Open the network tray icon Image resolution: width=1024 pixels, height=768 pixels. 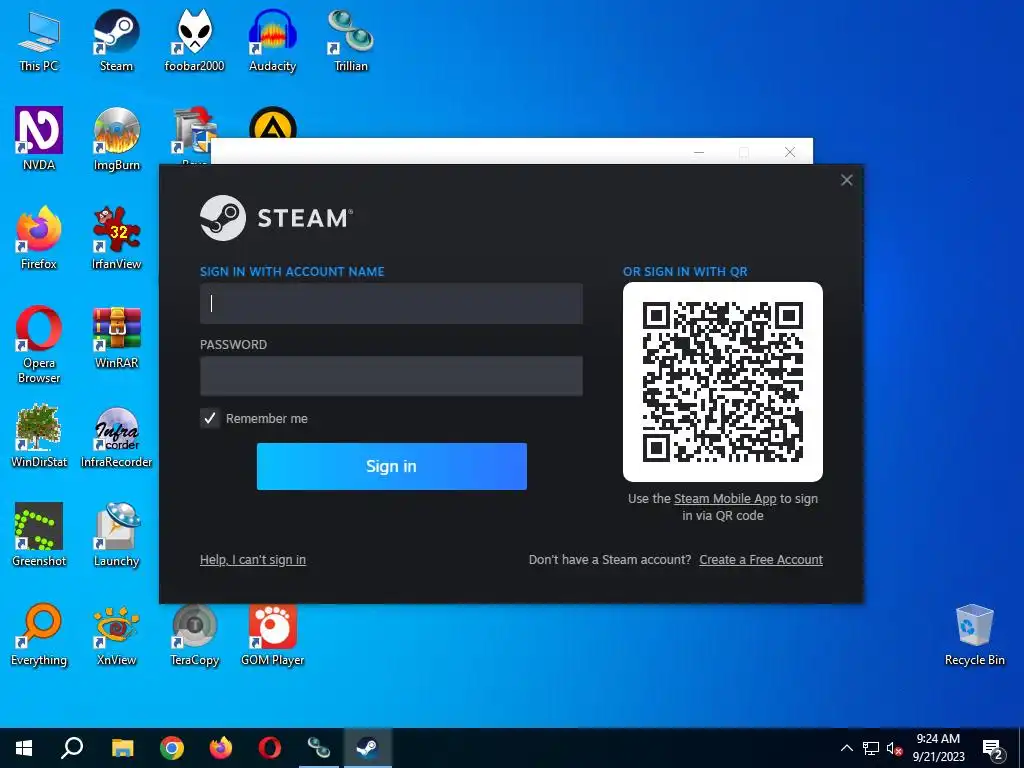pos(871,748)
